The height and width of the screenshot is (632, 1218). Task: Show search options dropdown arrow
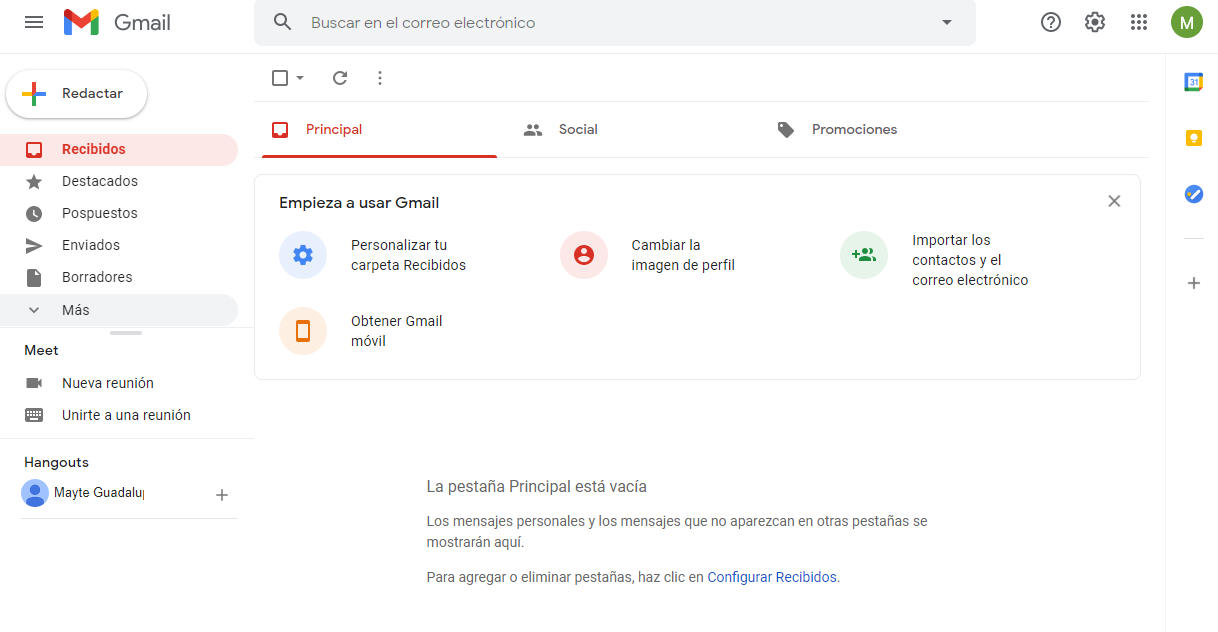pyautogui.click(x=947, y=22)
